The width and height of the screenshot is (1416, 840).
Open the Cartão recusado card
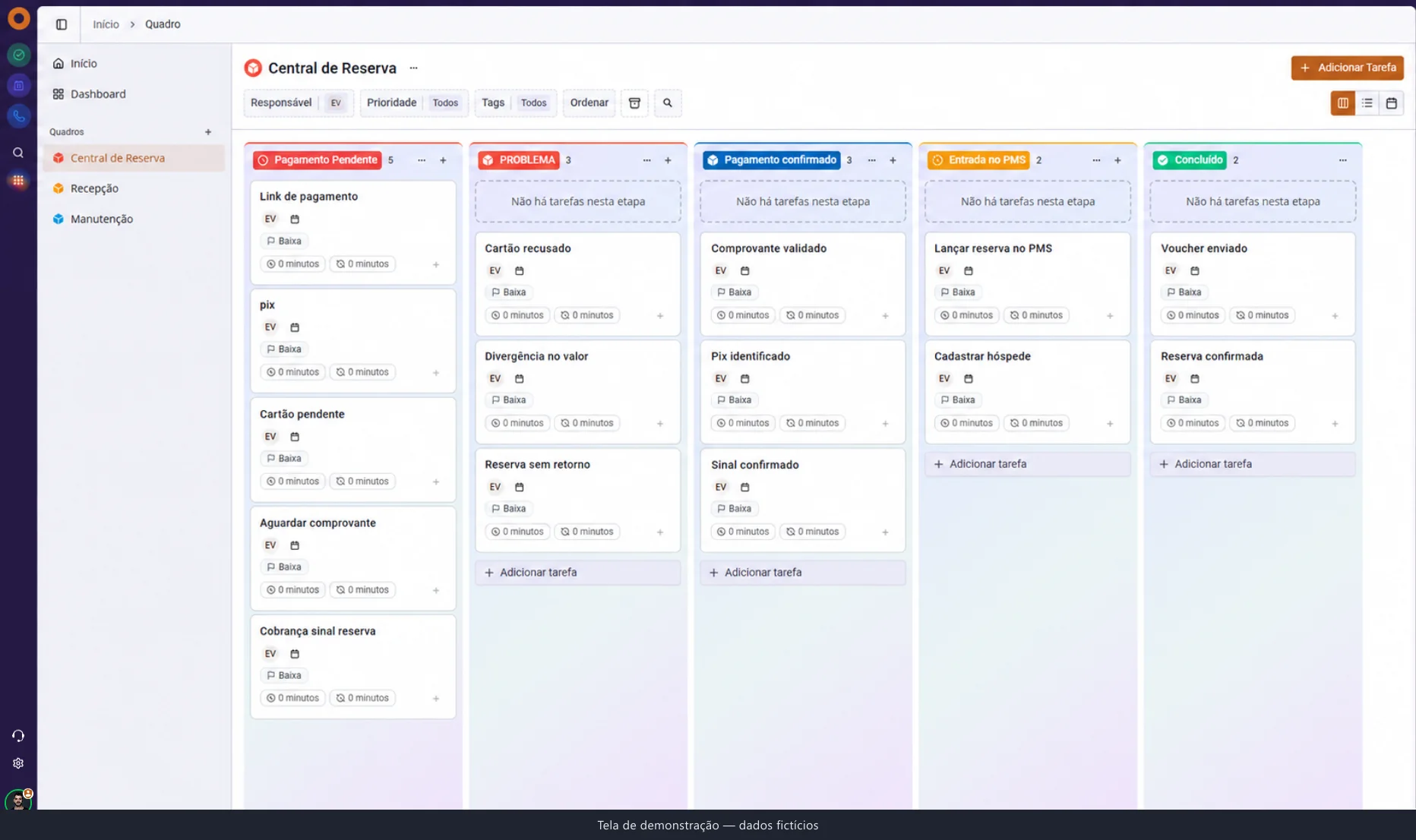click(x=577, y=284)
